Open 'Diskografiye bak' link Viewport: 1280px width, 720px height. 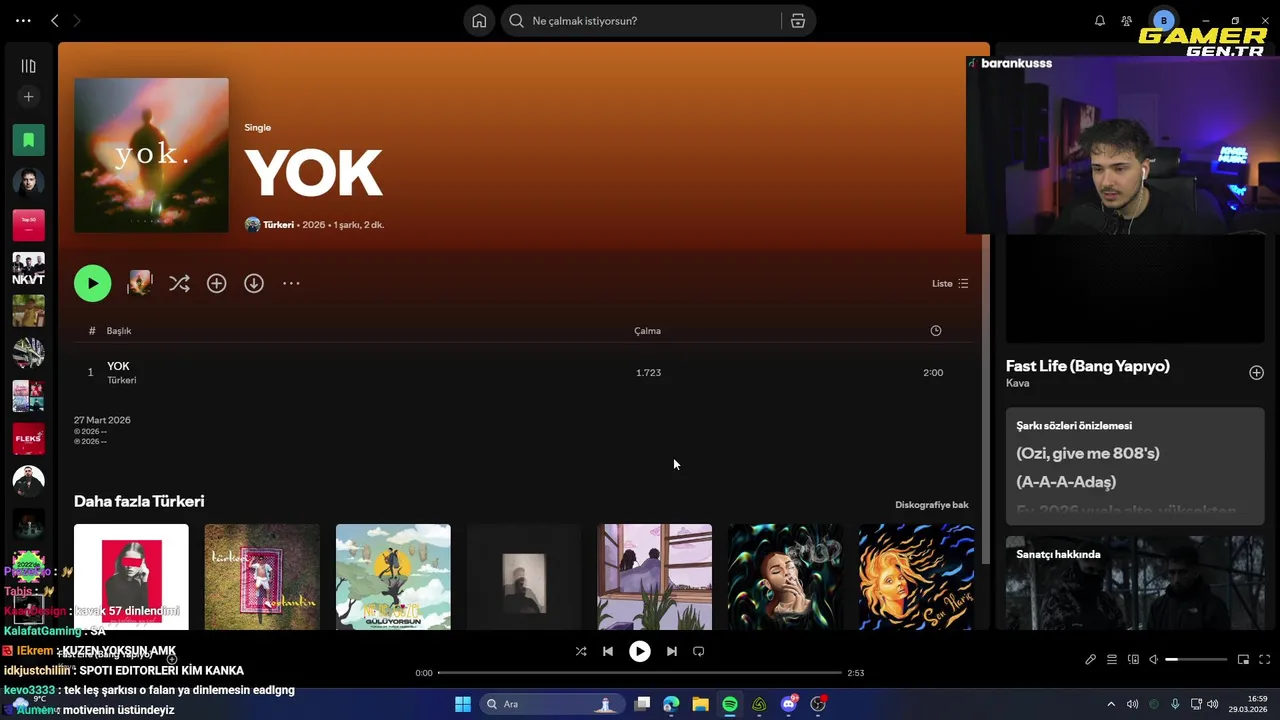pyautogui.click(x=932, y=505)
